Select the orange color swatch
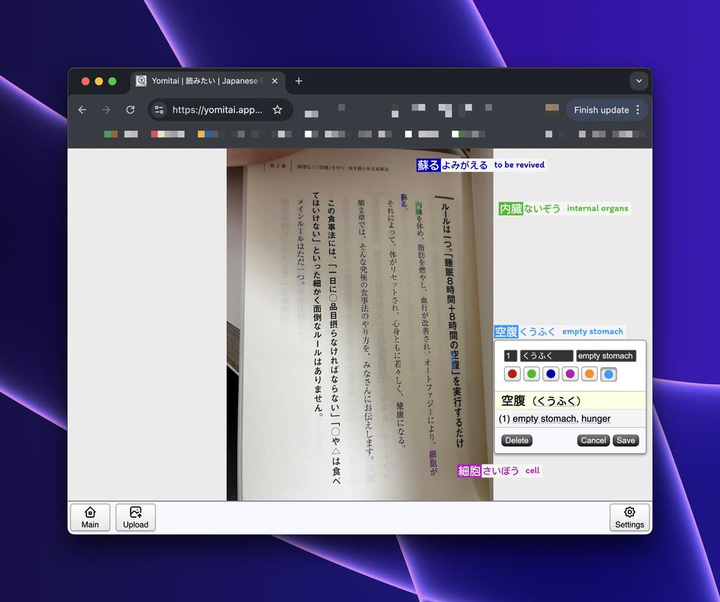 590,374
